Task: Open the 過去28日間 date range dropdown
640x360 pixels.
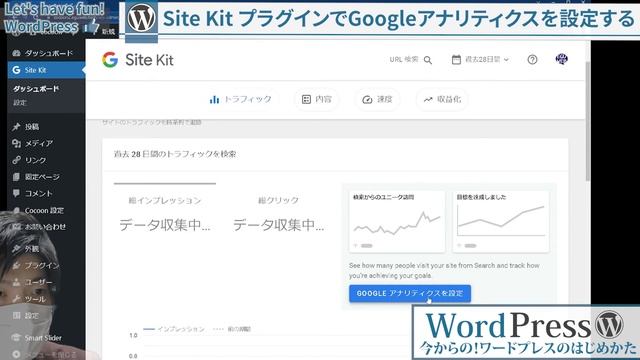Action: [481, 60]
